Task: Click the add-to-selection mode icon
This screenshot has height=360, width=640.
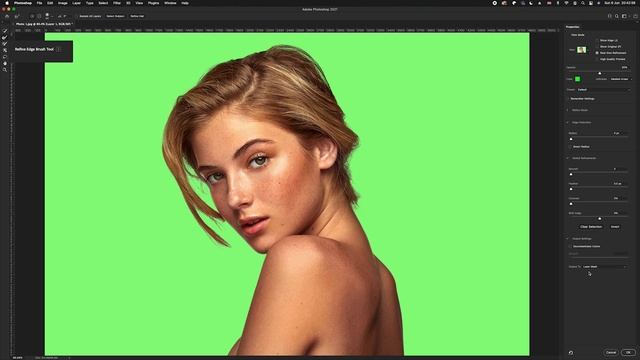Action: (x=32, y=16)
